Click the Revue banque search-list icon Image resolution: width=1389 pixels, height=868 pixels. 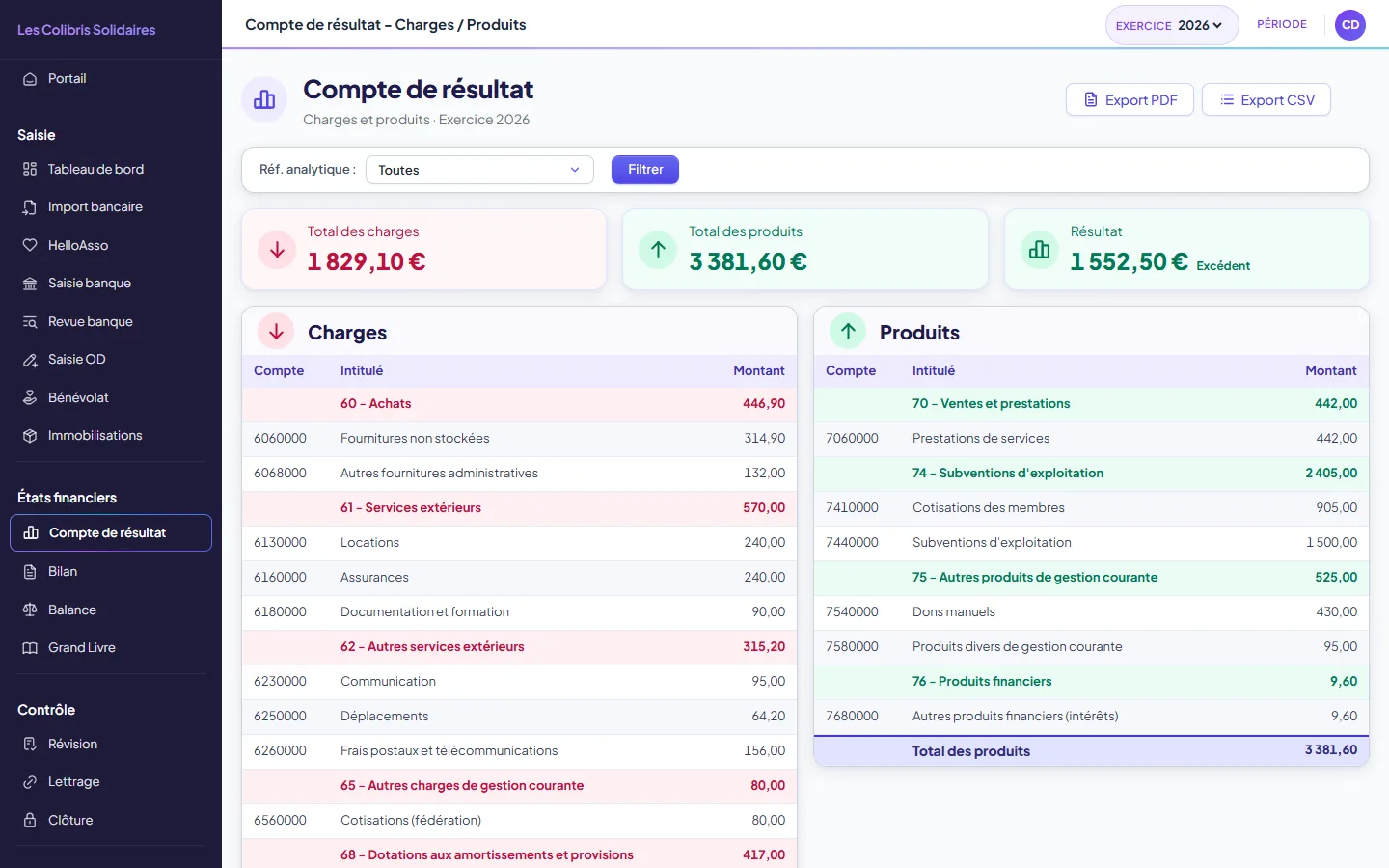(x=30, y=321)
